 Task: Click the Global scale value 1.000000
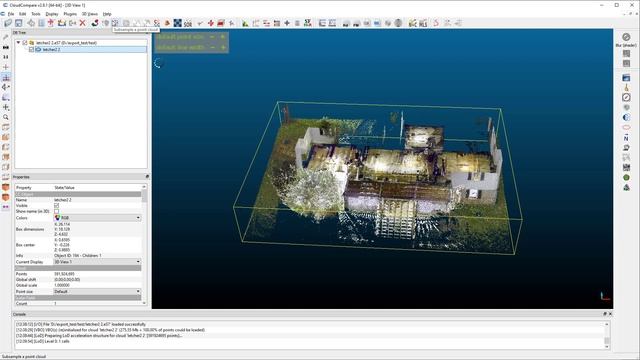[62, 285]
